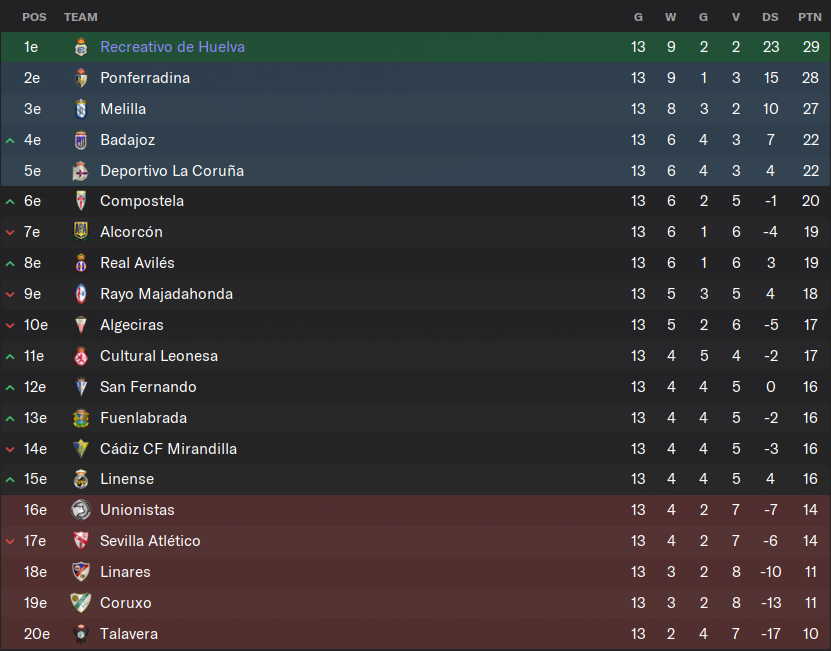Image resolution: width=831 pixels, height=651 pixels.
Task: Select the Cádiz CF Mirandilla team name
Action: (x=169, y=448)
